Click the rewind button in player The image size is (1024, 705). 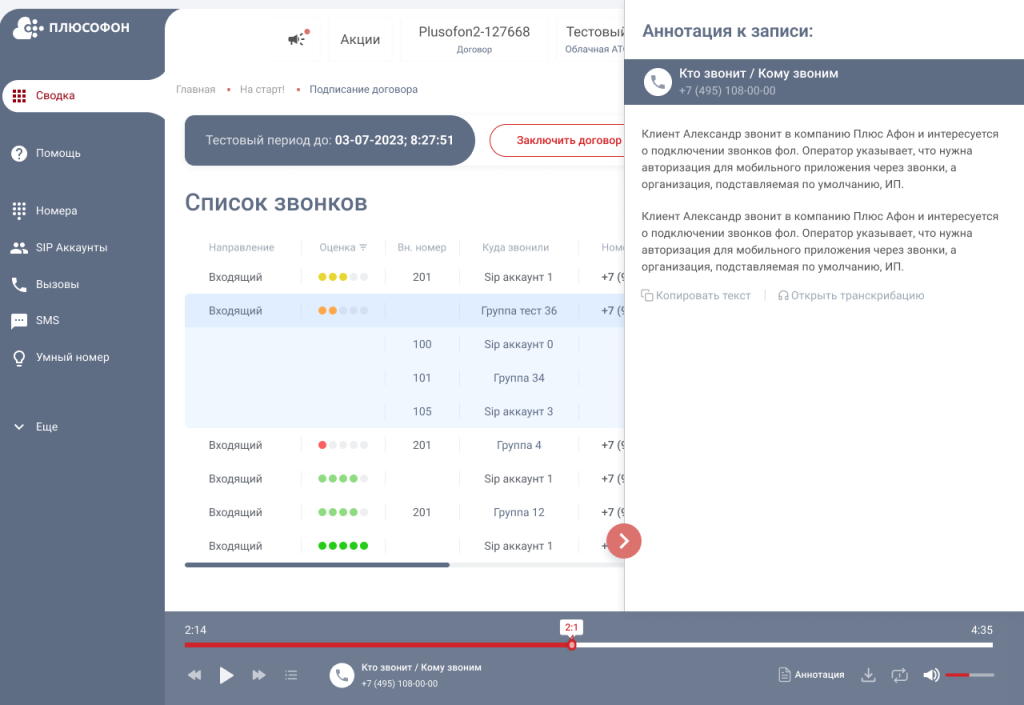pos(195,675)
